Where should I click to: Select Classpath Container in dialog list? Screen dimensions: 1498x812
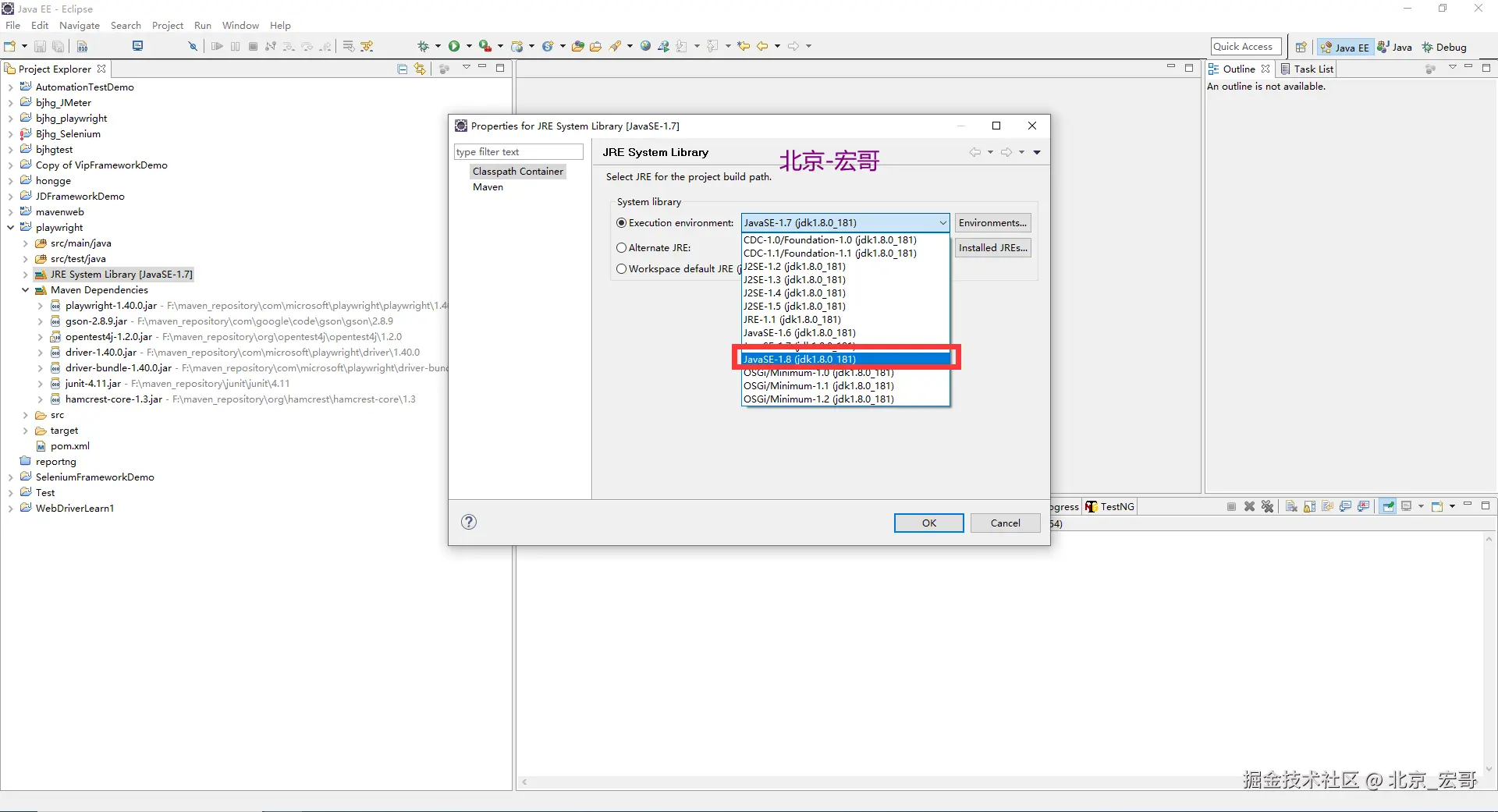pos(517,171)
